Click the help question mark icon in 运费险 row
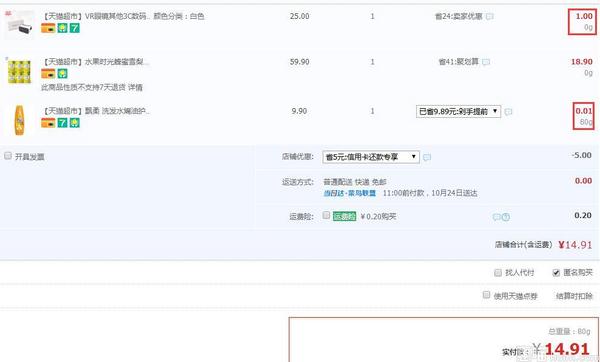The width and height of the screenshot is (600, 362). pos(505,217)
